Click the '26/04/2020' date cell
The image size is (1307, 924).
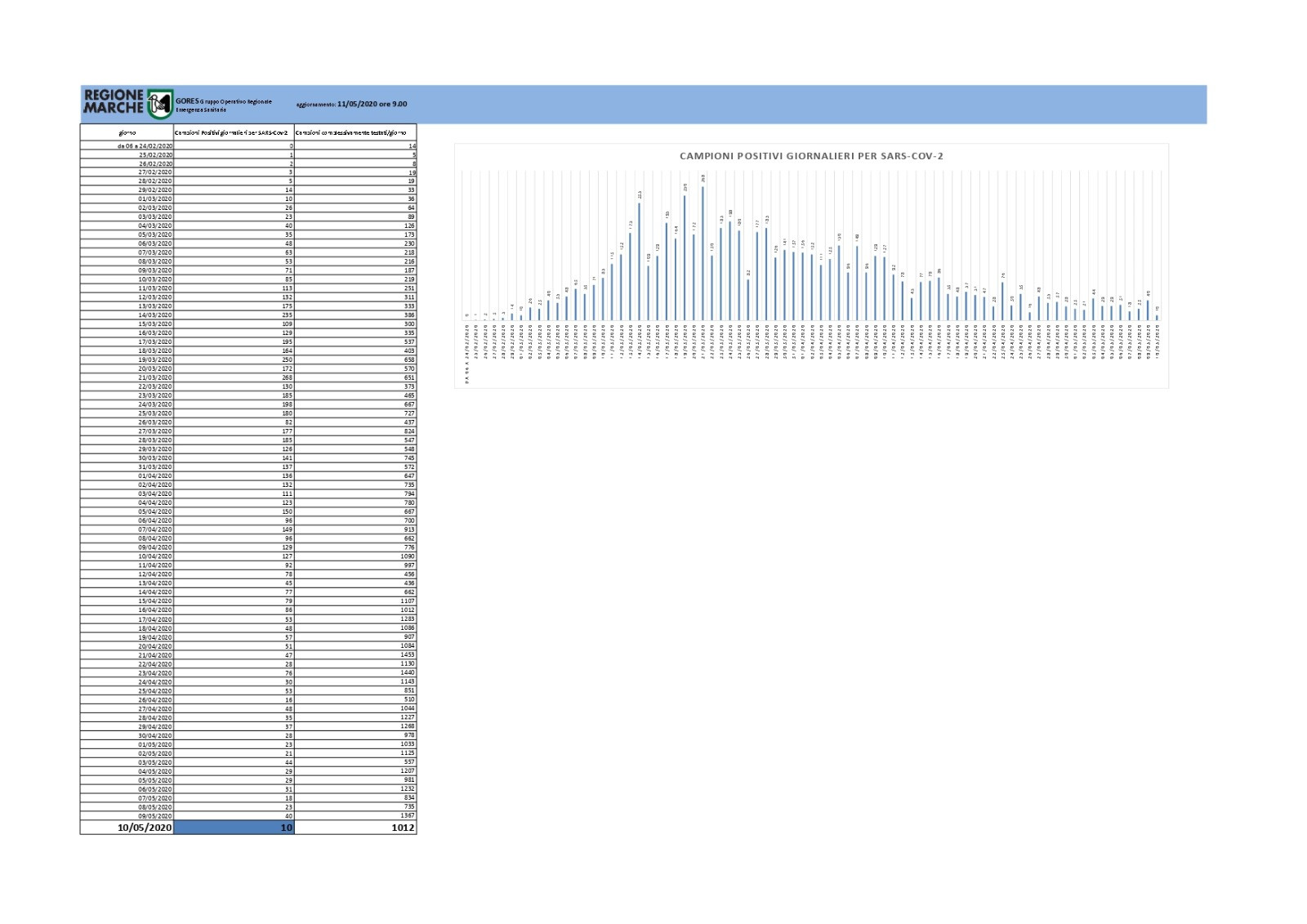click(x=127, y=700)
